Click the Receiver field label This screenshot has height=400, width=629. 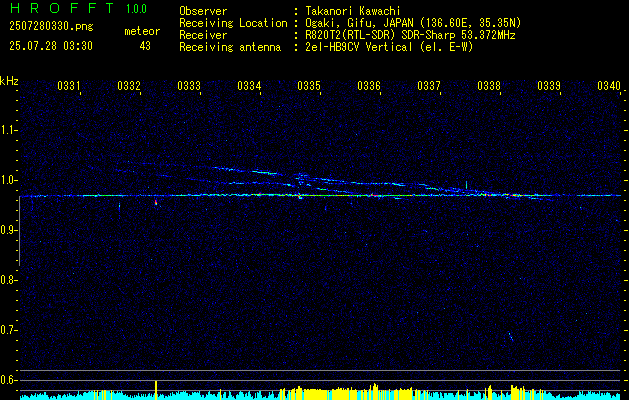pyautogui.click(x=203, y=35)
